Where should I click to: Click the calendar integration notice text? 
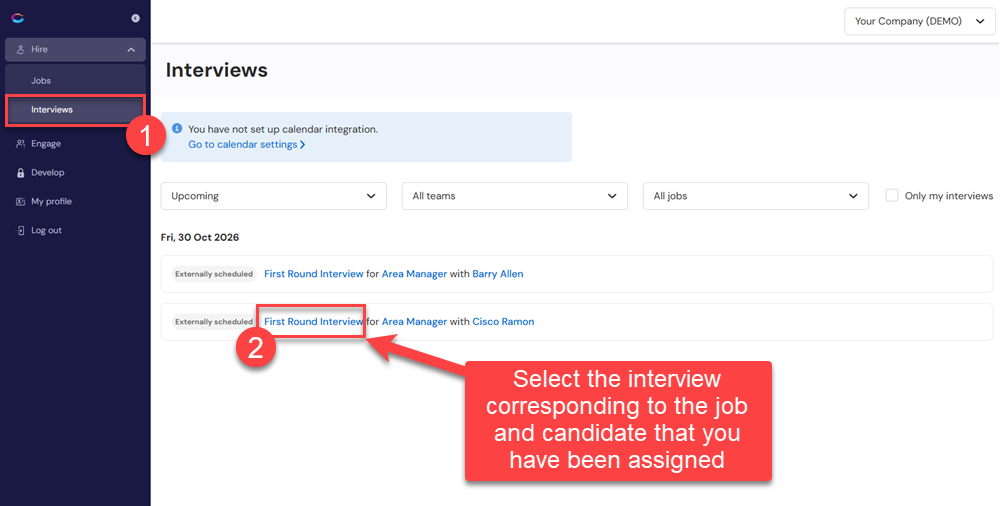click(283, 129)
